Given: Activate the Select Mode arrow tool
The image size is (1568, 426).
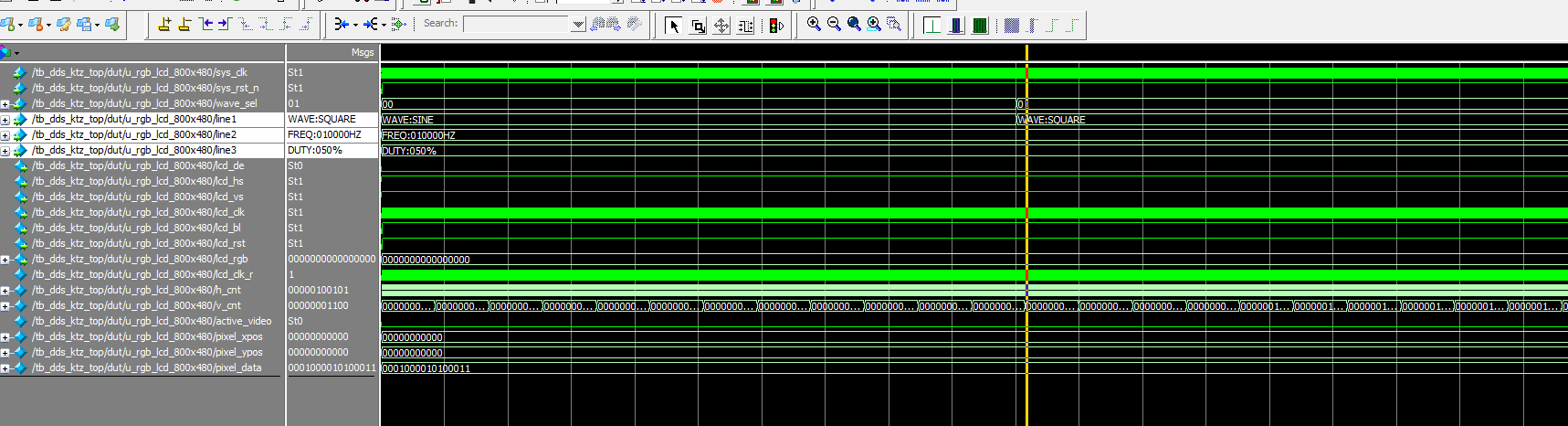Looking at the screenshot, I should coord(674,26).
